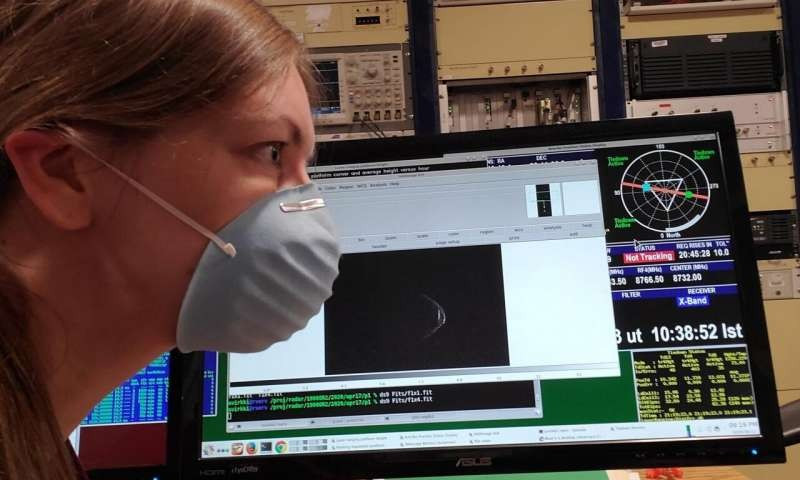
Task: Click the '8732.00' center frequency value
Action: click(687, 278)
